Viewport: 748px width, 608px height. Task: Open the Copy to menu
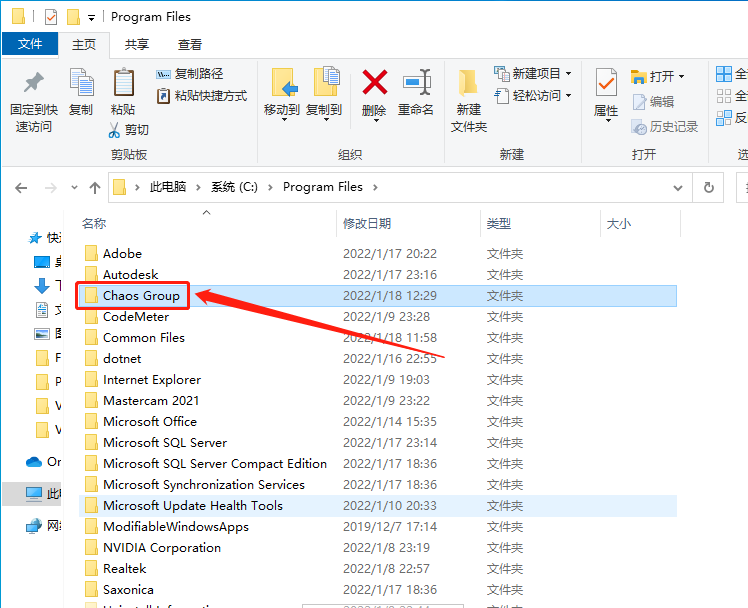[324, 93]
